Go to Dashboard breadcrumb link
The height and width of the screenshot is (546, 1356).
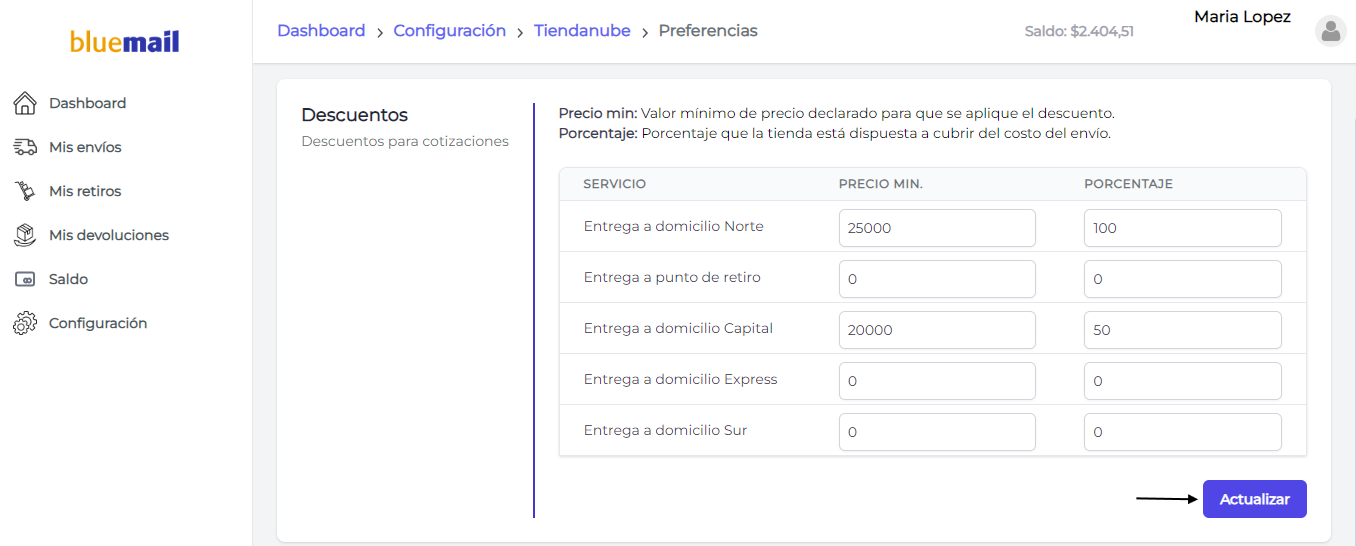click(321, 31)
